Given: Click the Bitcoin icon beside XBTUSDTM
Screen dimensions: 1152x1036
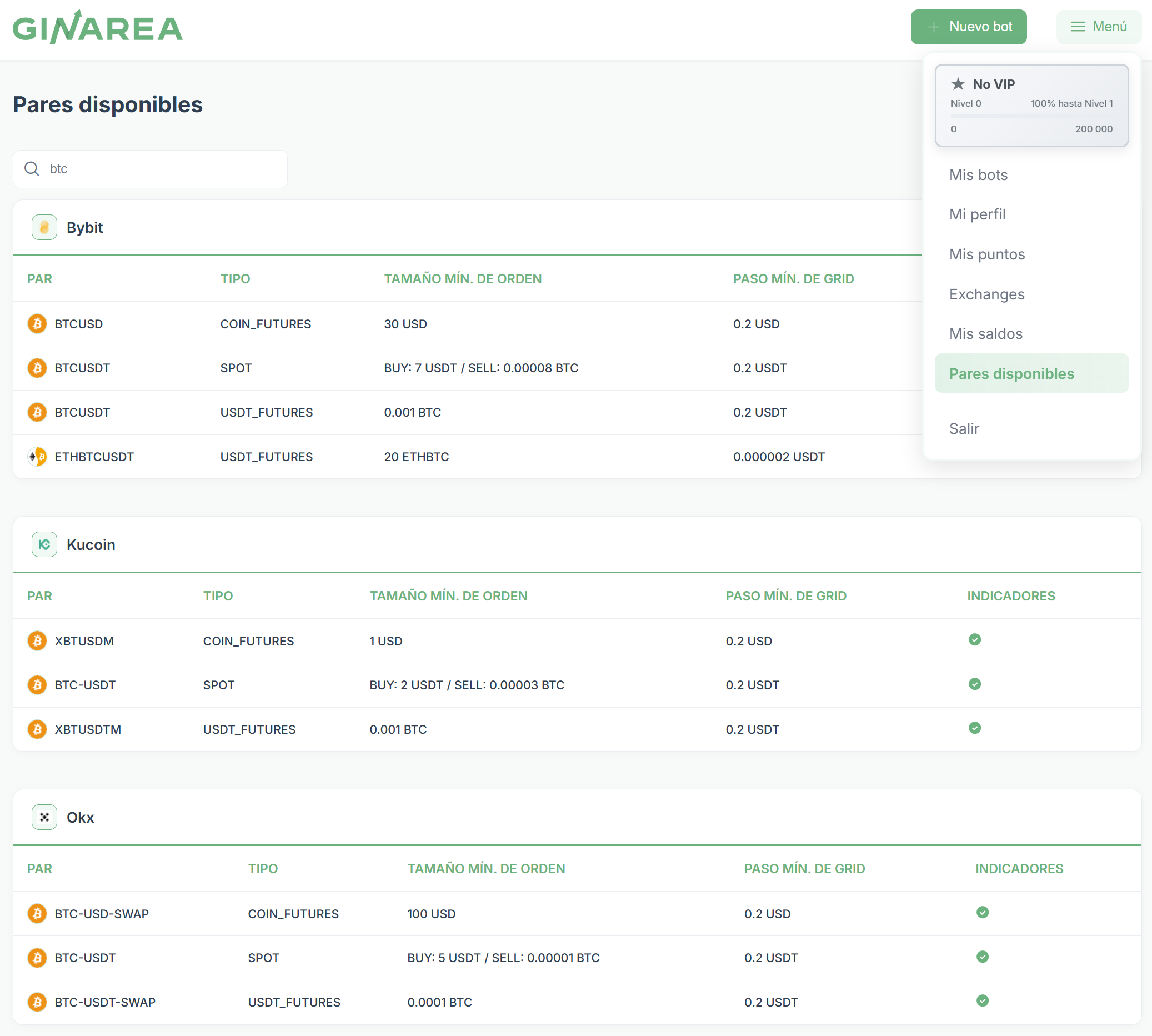Looking at the screenshot, I should click(38, 729).
